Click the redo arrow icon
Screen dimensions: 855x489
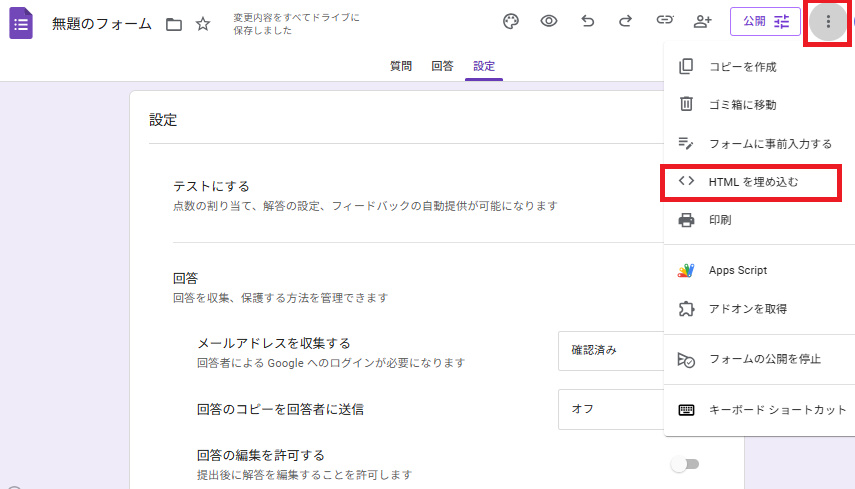[626, 21]
